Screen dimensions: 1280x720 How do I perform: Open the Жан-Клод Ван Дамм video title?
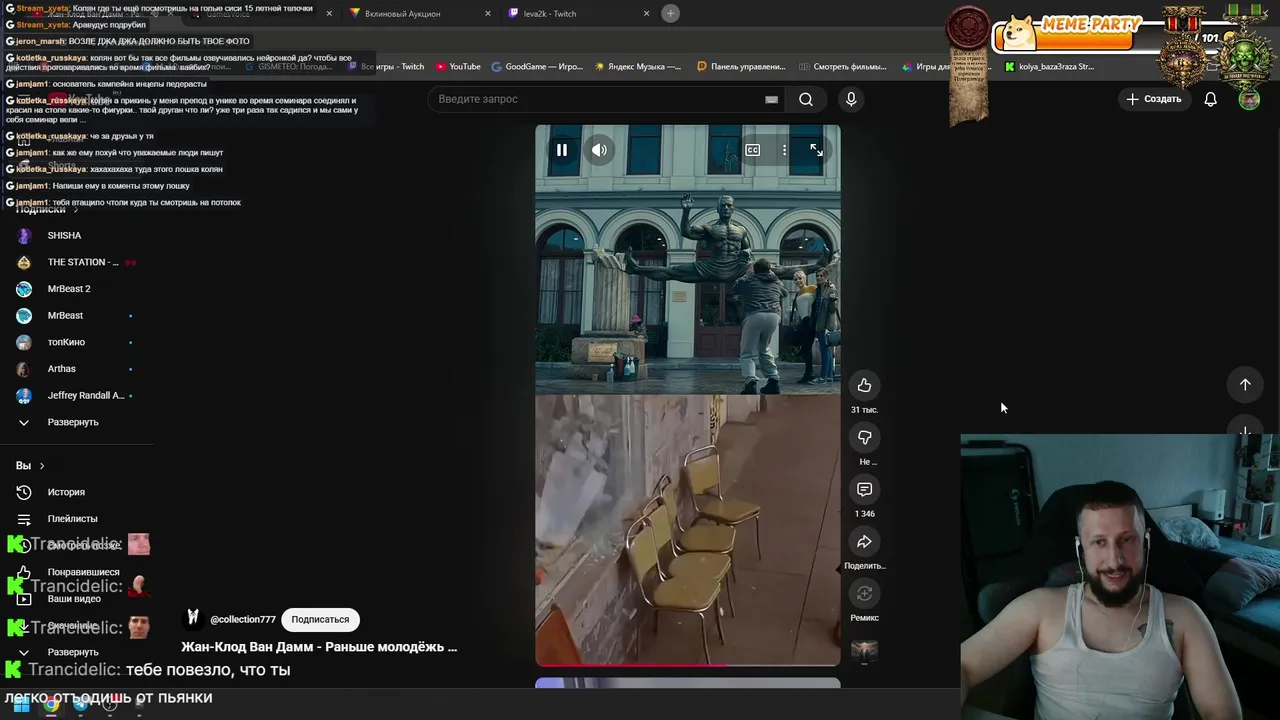click(319, 647)
